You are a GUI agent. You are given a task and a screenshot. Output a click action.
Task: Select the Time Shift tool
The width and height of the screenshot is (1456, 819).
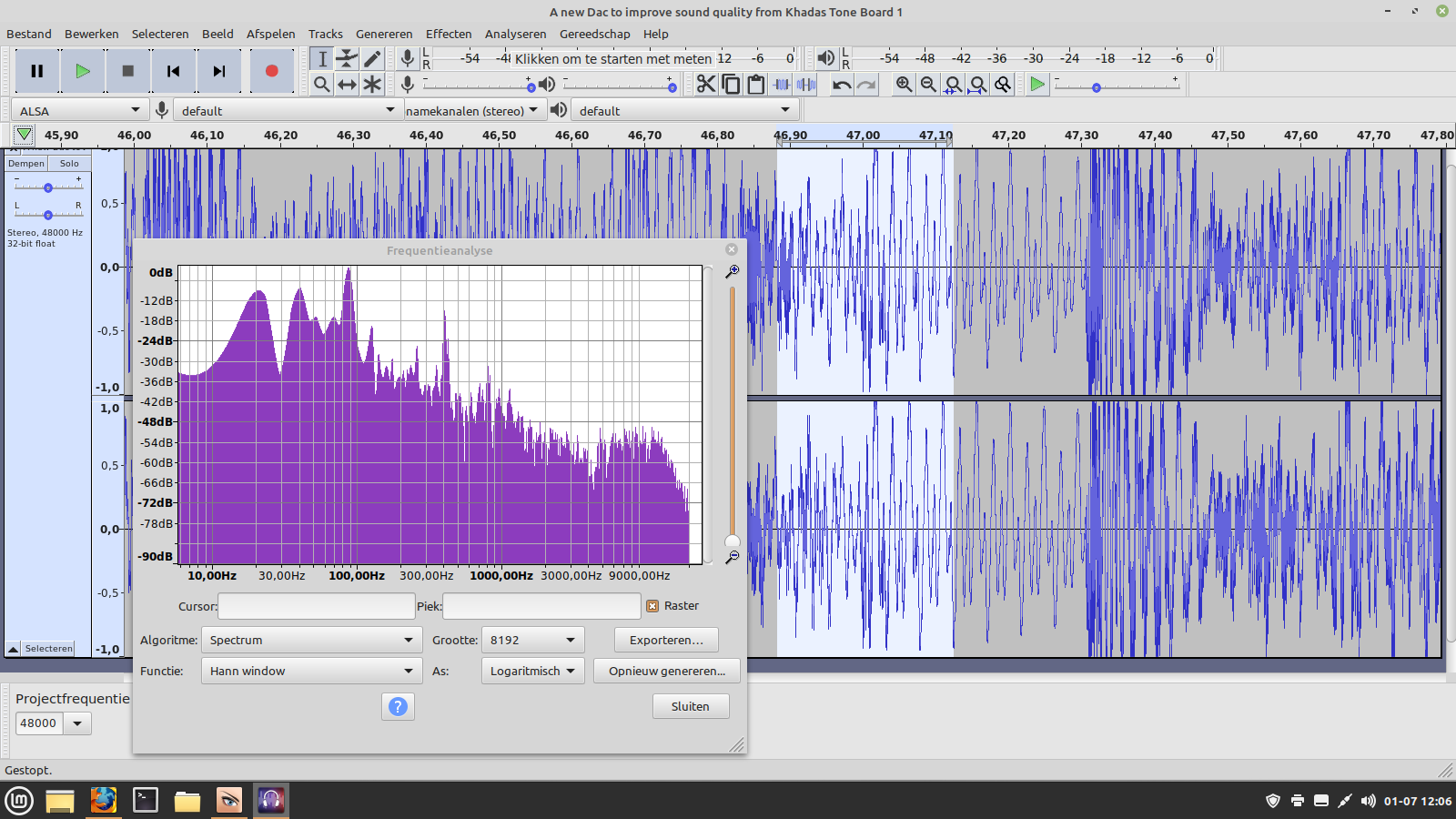pyautogui.click(x=347, y=85)
